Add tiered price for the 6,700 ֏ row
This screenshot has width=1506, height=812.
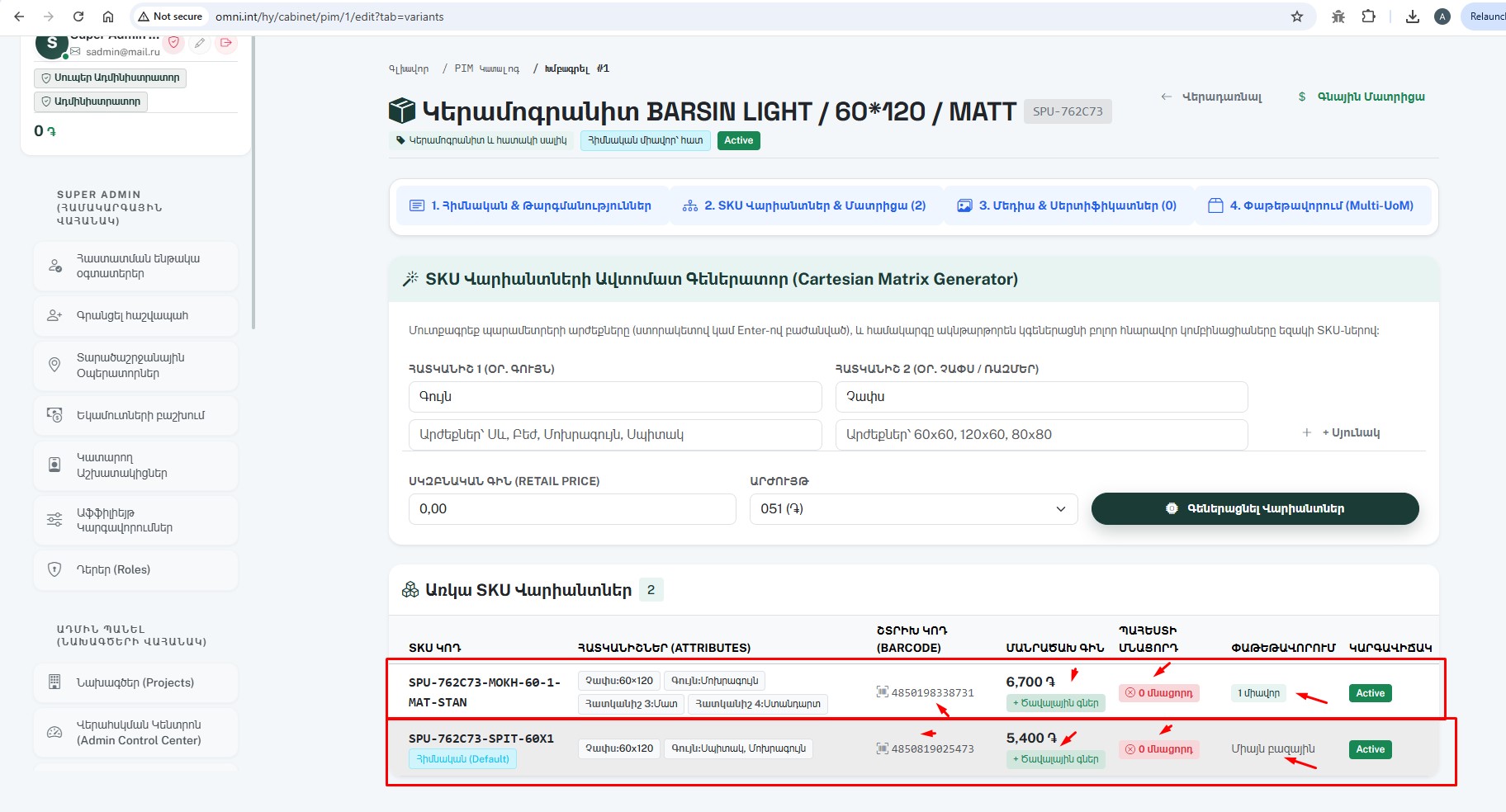pyautogui.click(x=1056, y=703)
